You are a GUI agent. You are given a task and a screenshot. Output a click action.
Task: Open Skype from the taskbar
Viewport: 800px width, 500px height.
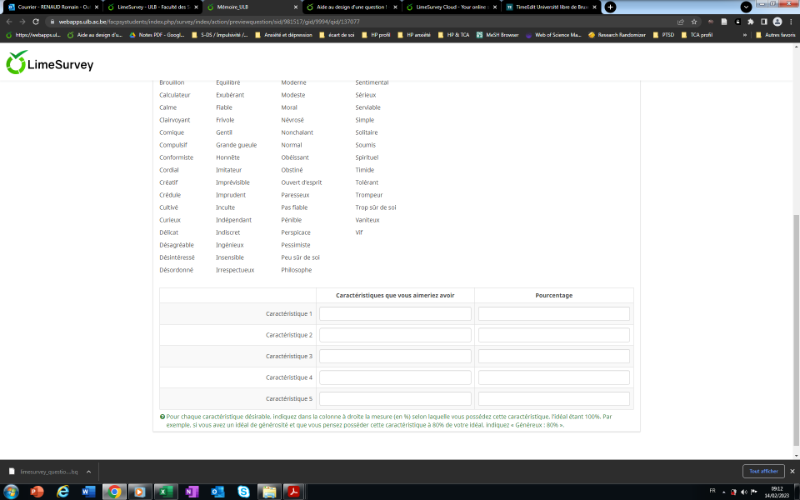tap(242, 491)
